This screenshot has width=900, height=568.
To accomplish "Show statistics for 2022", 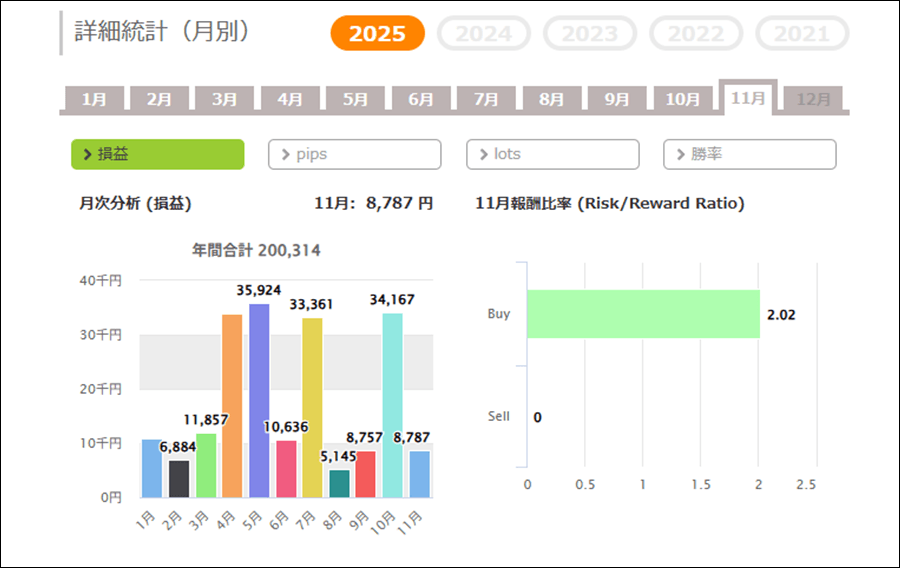I will (696, 34).
